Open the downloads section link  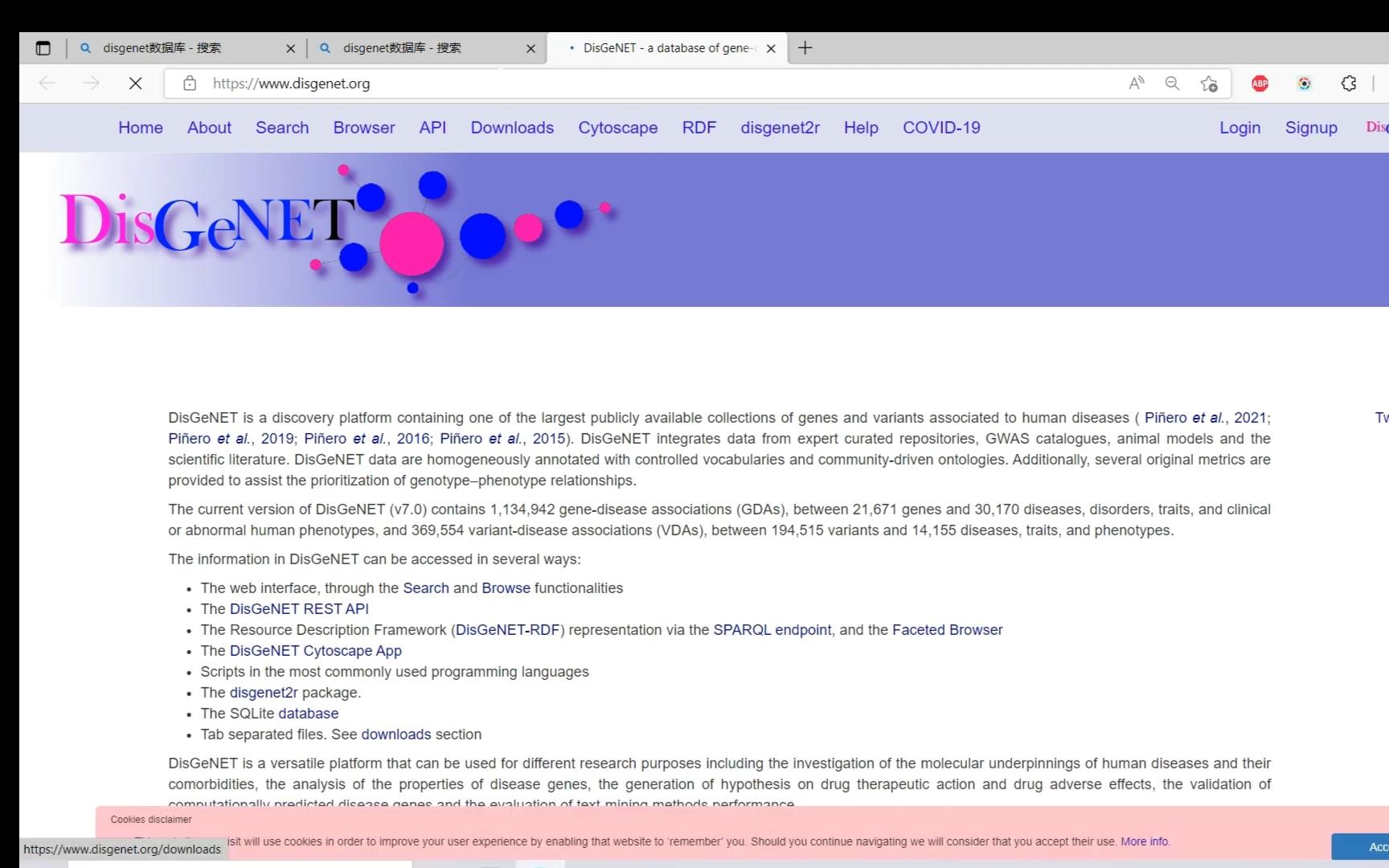coord(396,735)
